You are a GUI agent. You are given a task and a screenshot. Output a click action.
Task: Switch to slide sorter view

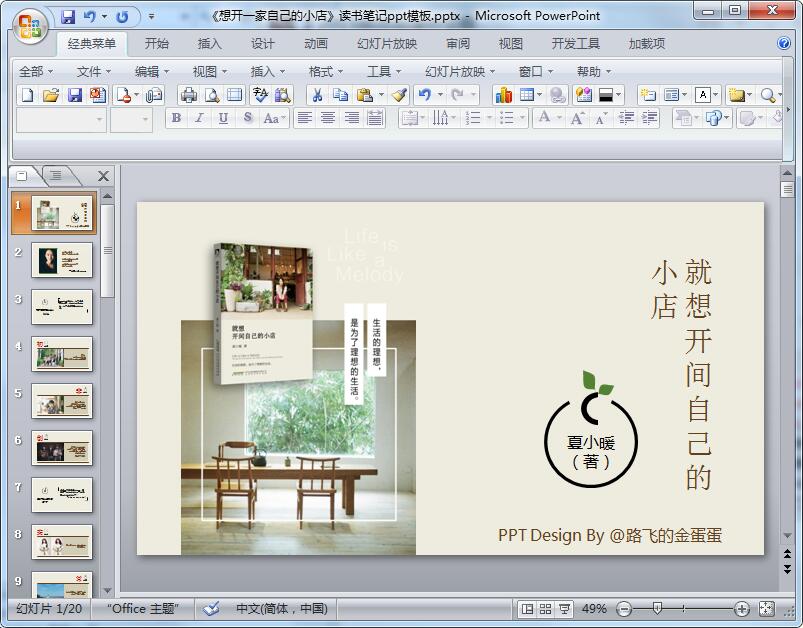[545, 609]
